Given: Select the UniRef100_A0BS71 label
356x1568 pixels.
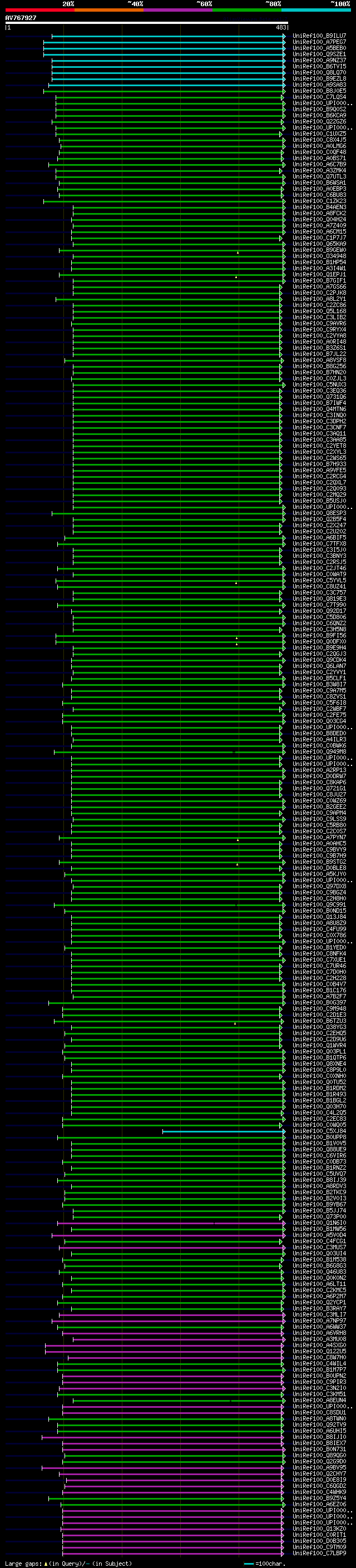Looking at the screenshot, I should 319,159.
